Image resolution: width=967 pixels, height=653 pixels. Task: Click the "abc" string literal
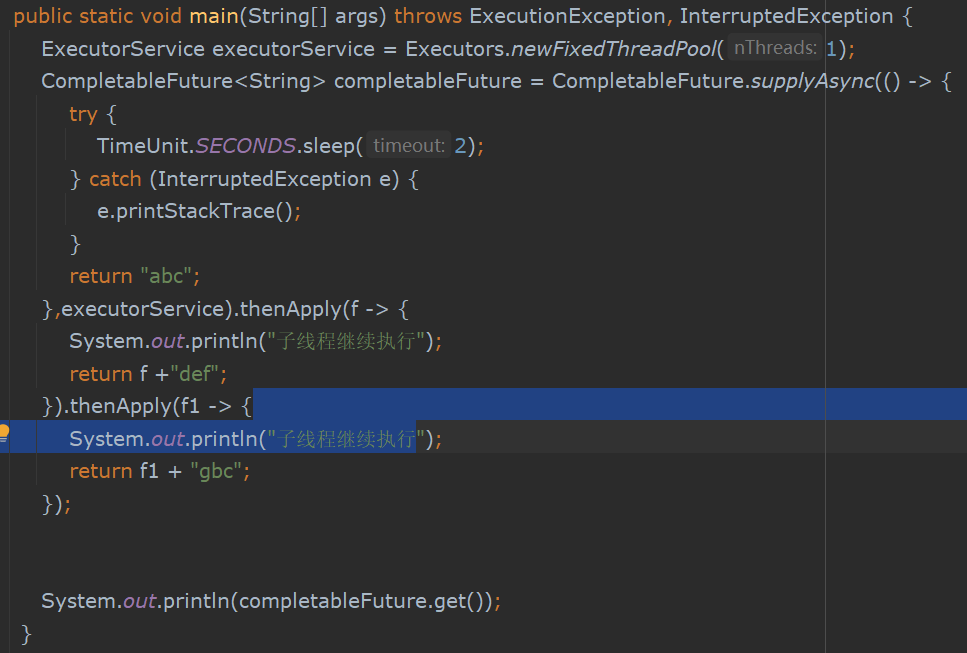167,276
